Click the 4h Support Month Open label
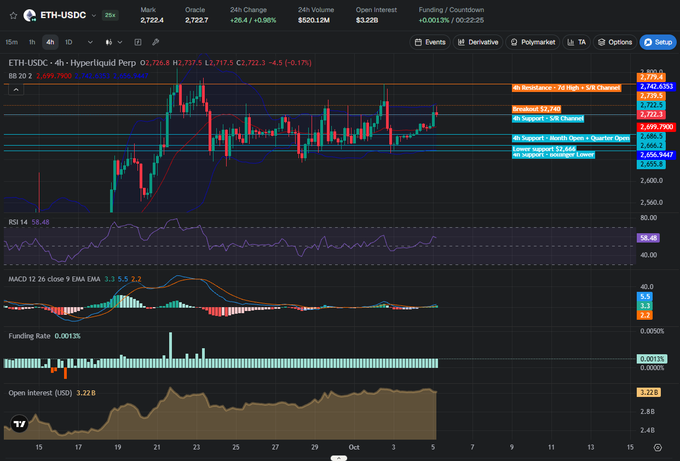This screenshot has height=461, width=680. click(x=571, y=138)
